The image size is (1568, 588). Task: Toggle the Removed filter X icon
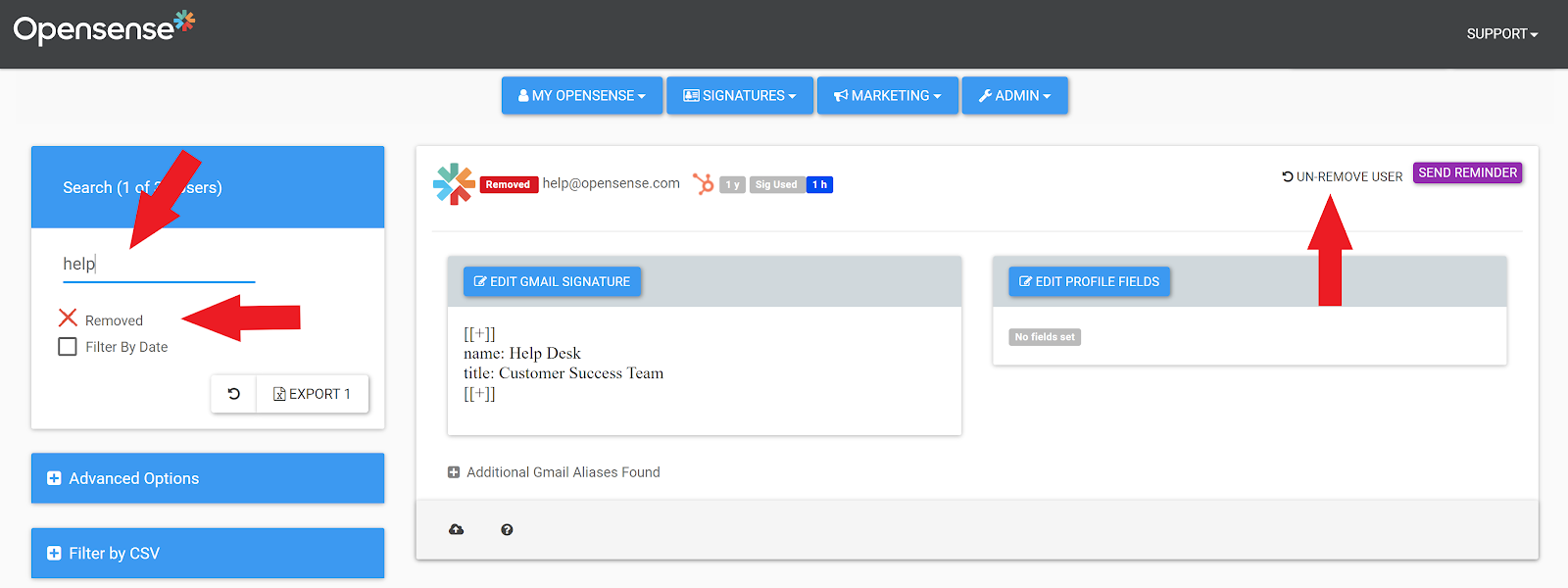tap(68, 318)
